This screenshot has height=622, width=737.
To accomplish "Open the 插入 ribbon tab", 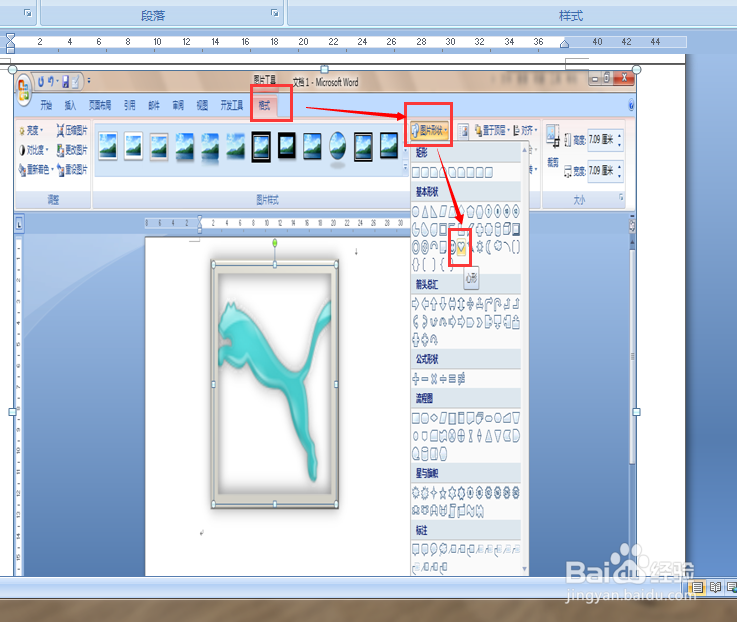I will [70, 106].
